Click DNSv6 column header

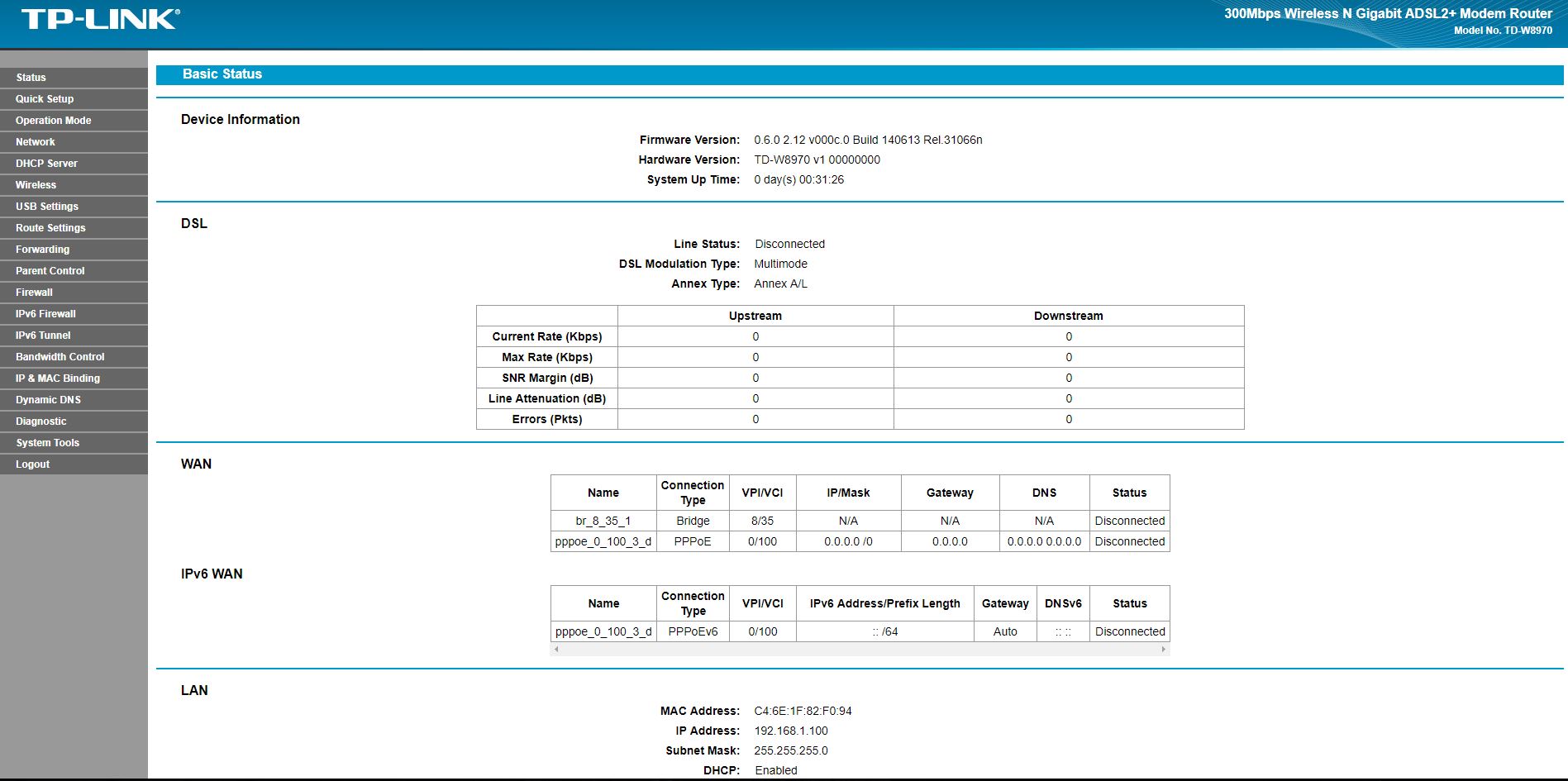point(1063,603)
